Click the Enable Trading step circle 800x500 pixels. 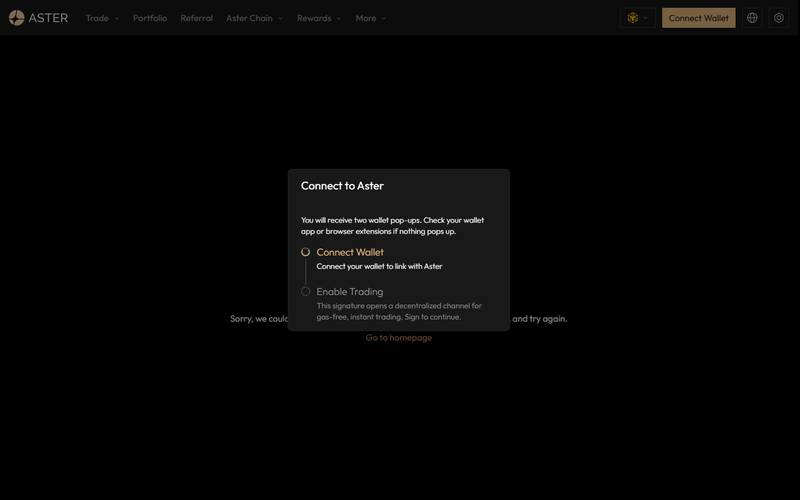pyautogui.click(x=305, y=291)
